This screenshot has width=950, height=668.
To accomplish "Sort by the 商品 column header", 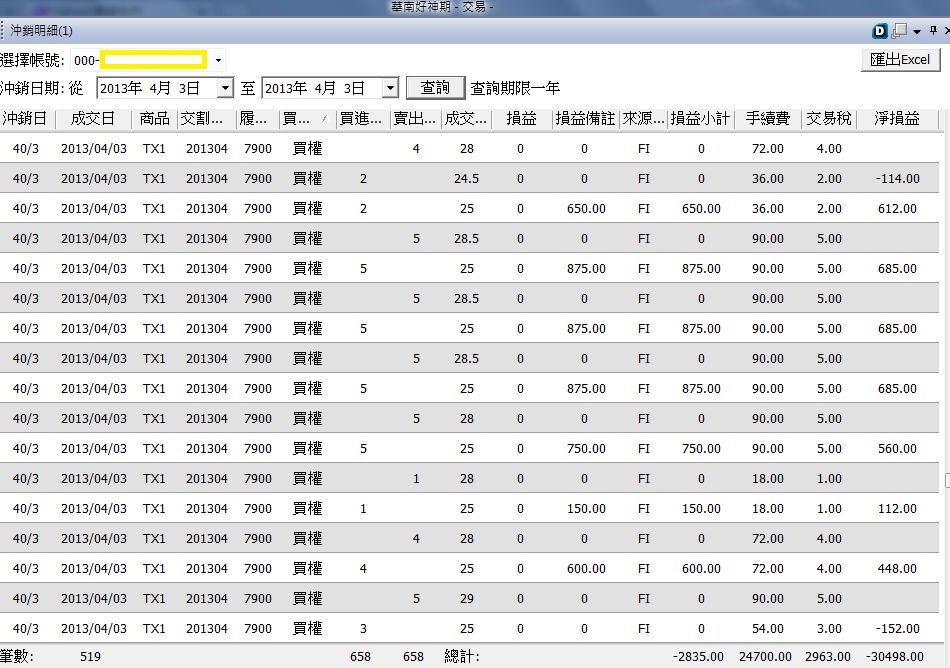I will pos(154,119).
